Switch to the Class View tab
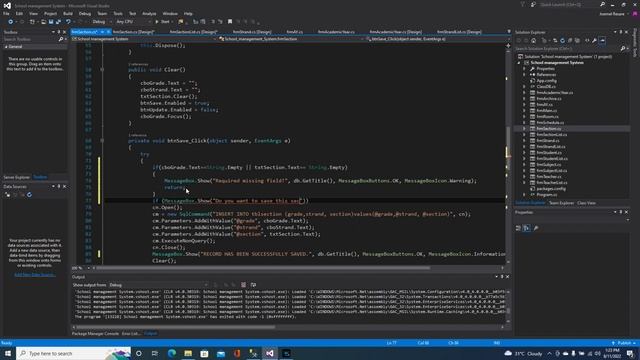This screenshot has width=640, height=360. [x=586, y=203]
